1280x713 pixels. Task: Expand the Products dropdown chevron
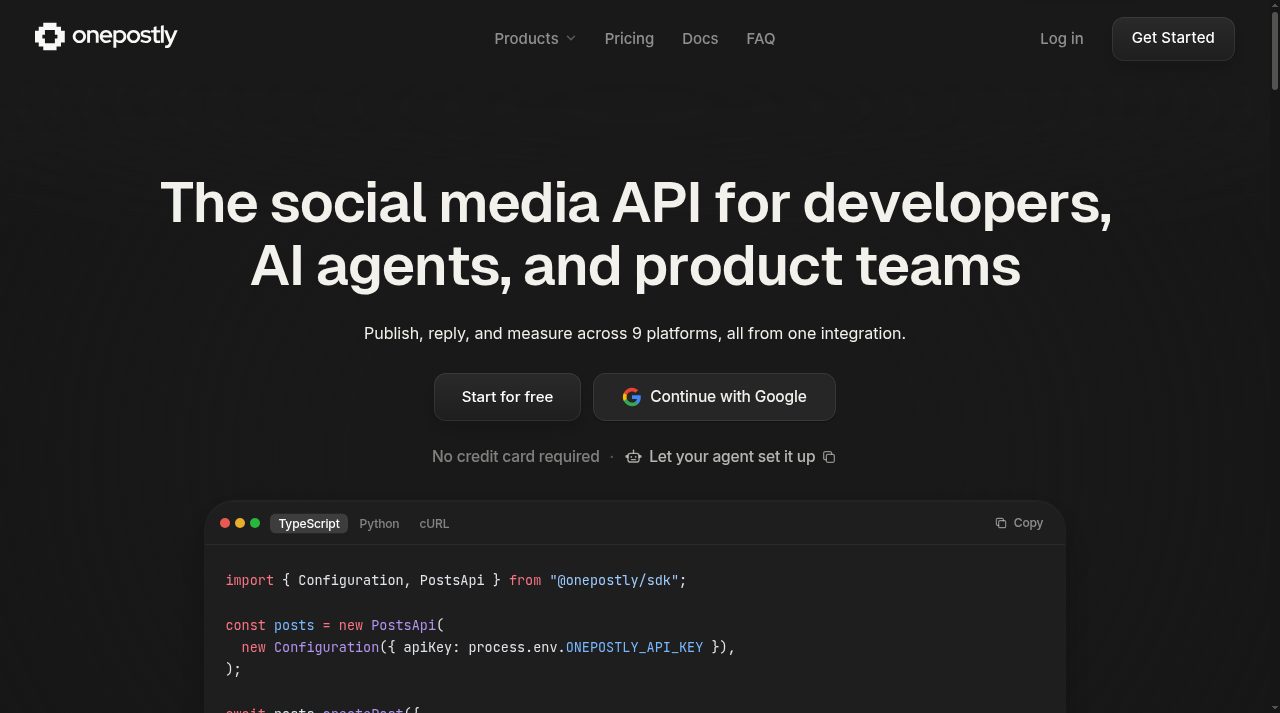(571, 38)
